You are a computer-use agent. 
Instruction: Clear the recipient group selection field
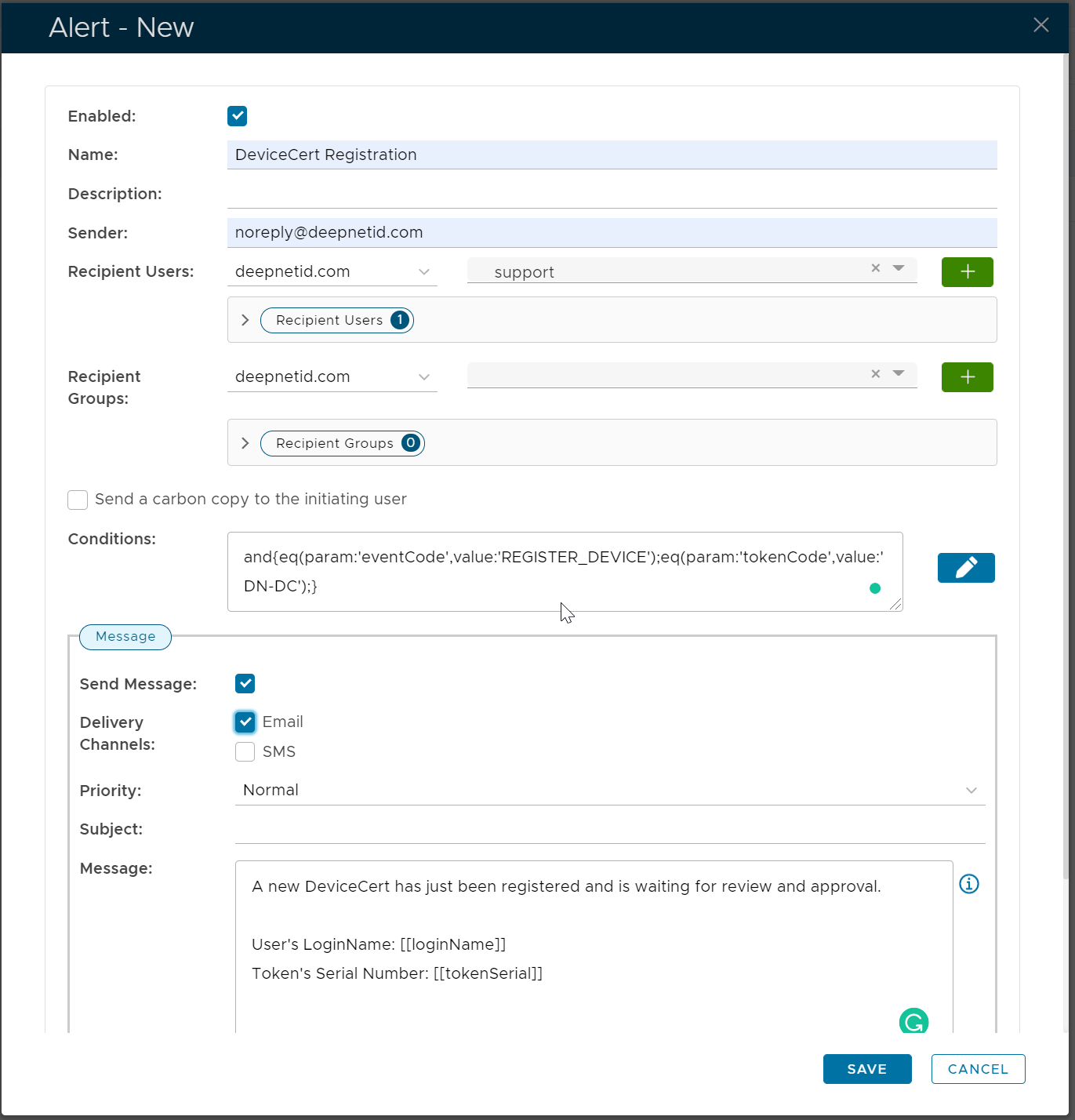tap(876, 374)
